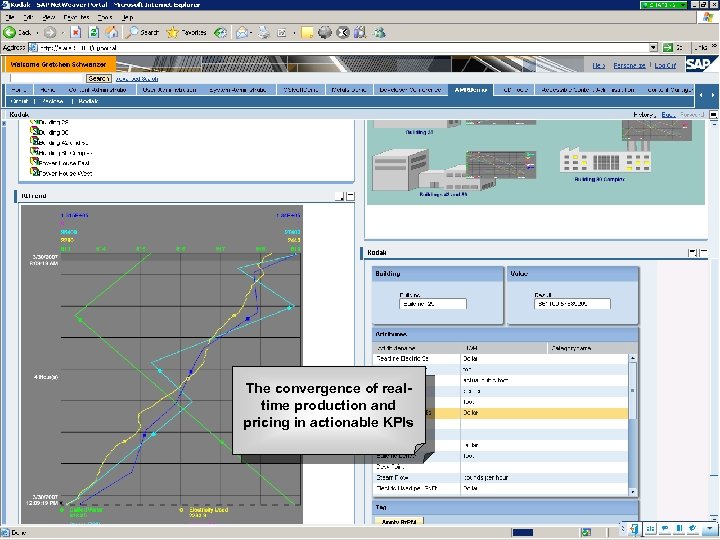Open the portal Help link
This screenshot has width=720, height=540.
coord(598,66)
